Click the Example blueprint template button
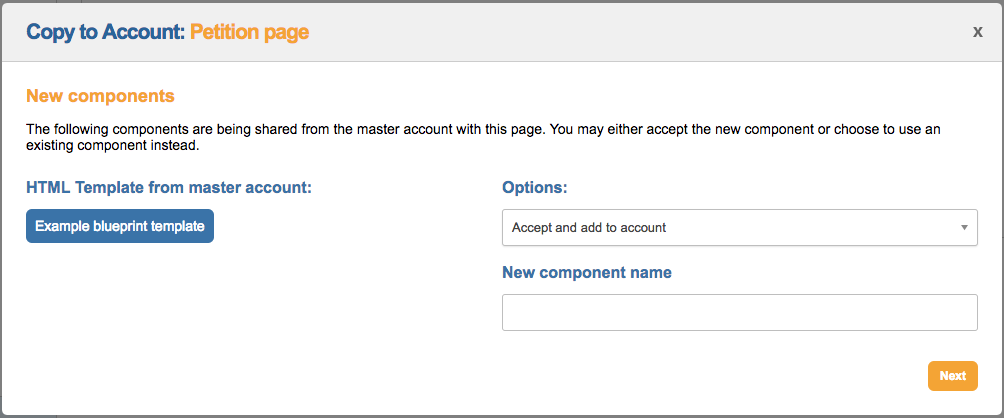Viewport: 1004px width, 418px height. (120, 226)
